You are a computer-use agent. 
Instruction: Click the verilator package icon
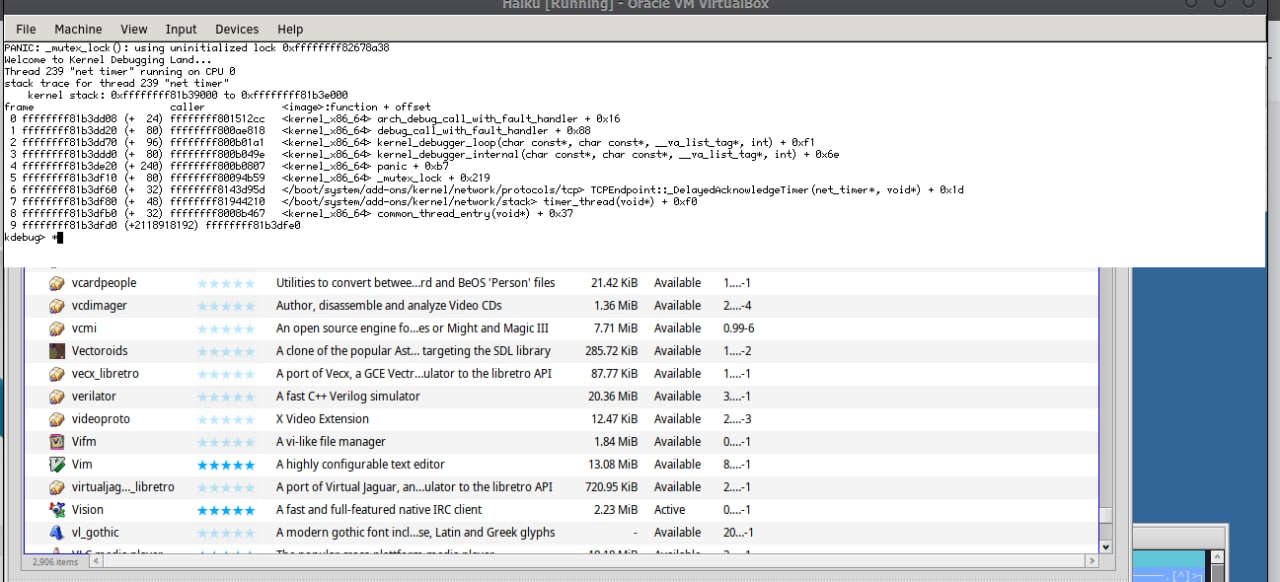tap(57, 396)
